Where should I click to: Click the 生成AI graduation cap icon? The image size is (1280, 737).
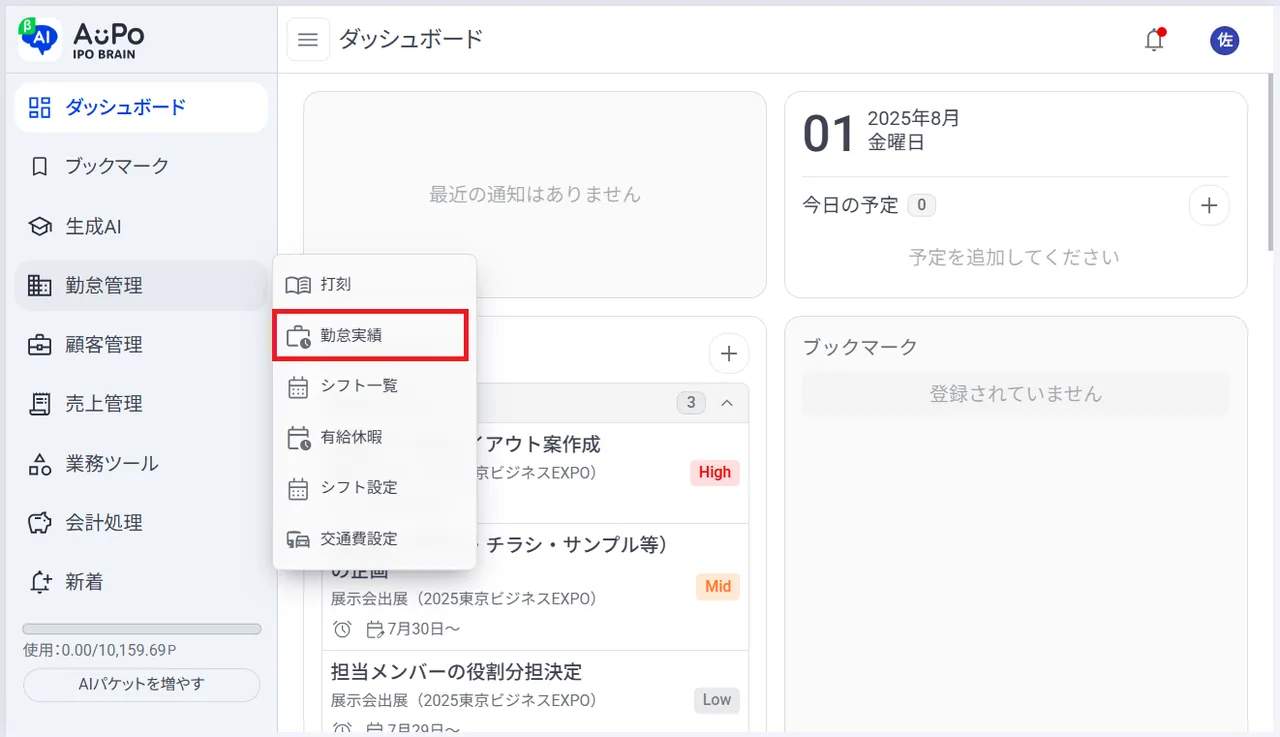click(x=39, y=226)
